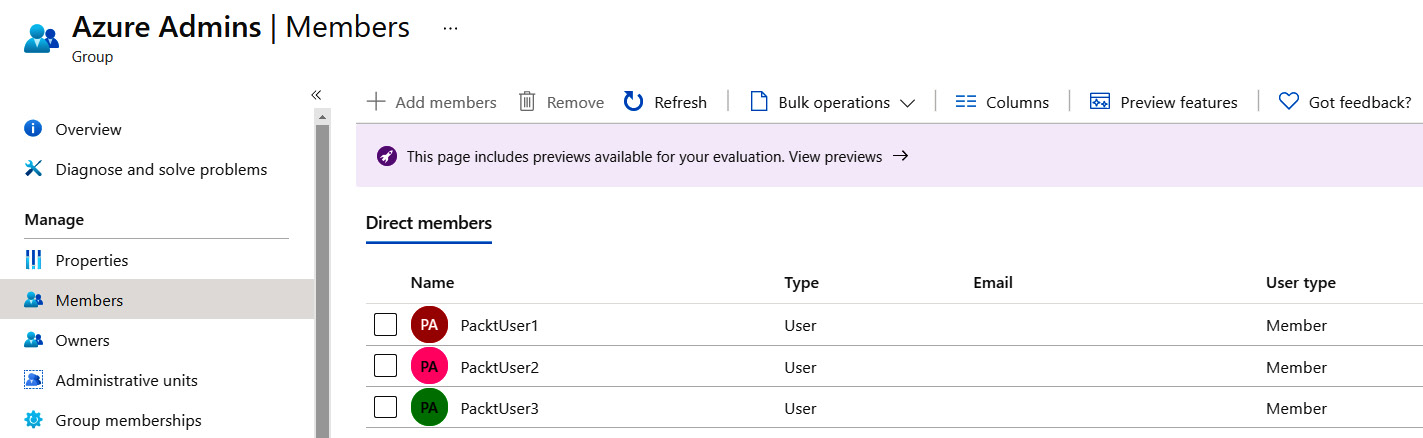
Task: Open Diagnose and solve problems
Action: tap(160, 169)
